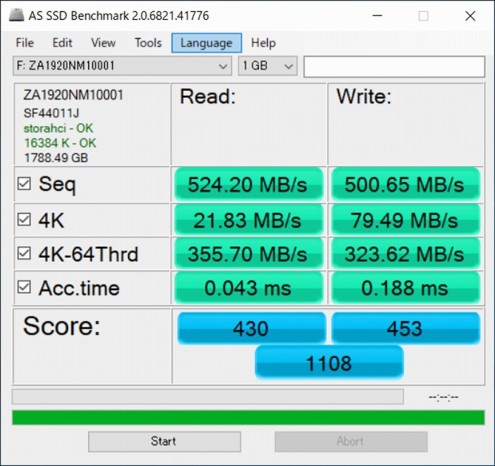Uncheck the Seq test checkbox
The image size is (495, 466).
pos(24,184)
